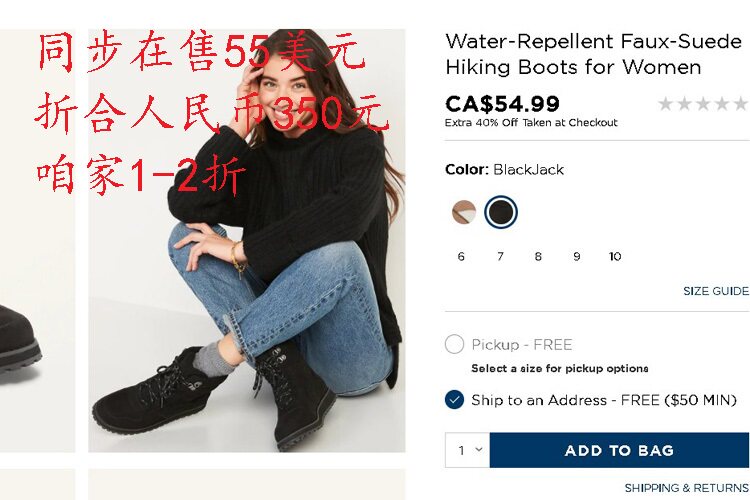Viewport: 750px width, 500px height.
Task: Open the quantity dropdown
Action: tap(468, 450)
